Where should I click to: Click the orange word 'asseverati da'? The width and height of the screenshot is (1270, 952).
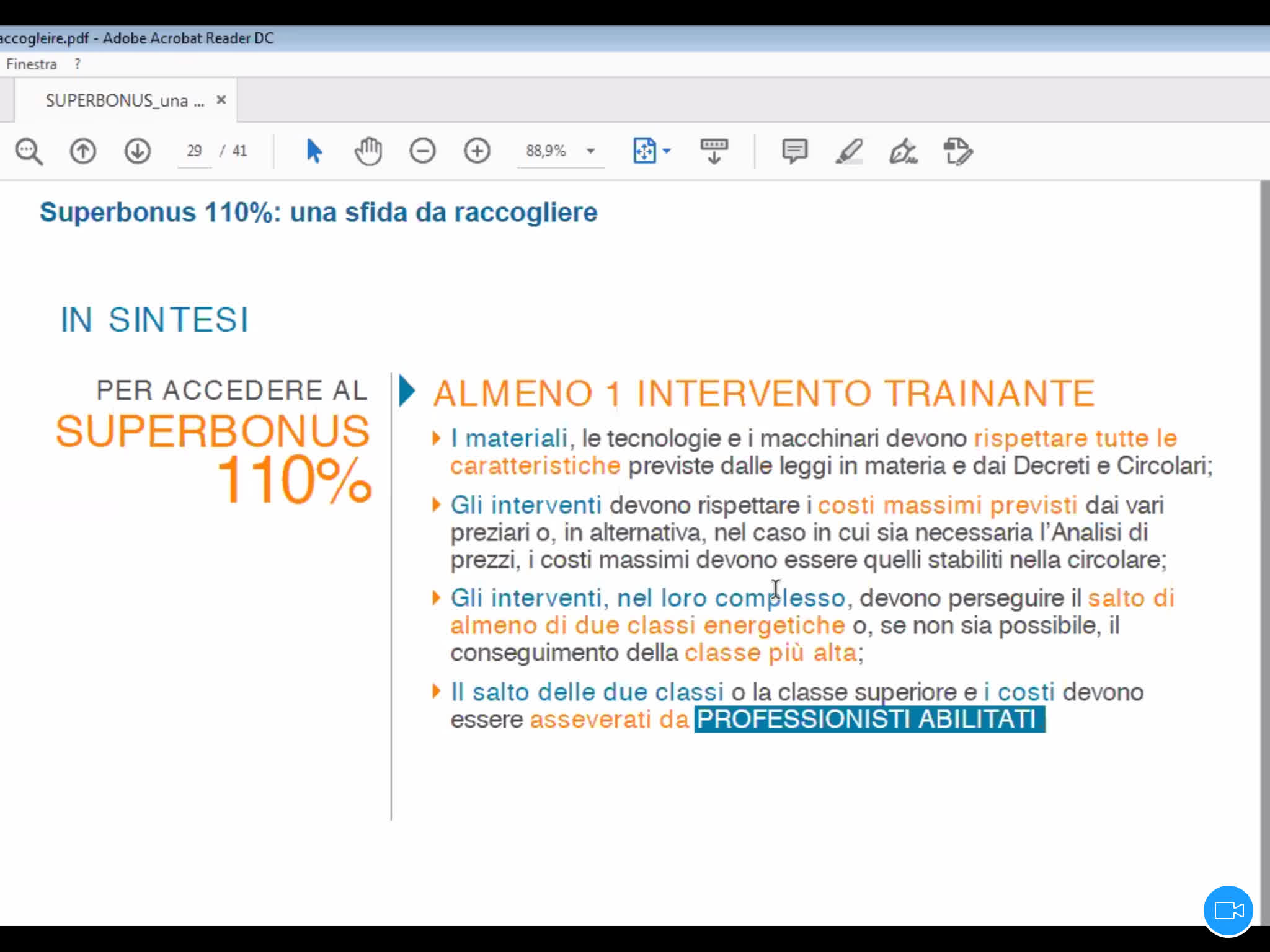pyautogui.click(x=610, y=720)
